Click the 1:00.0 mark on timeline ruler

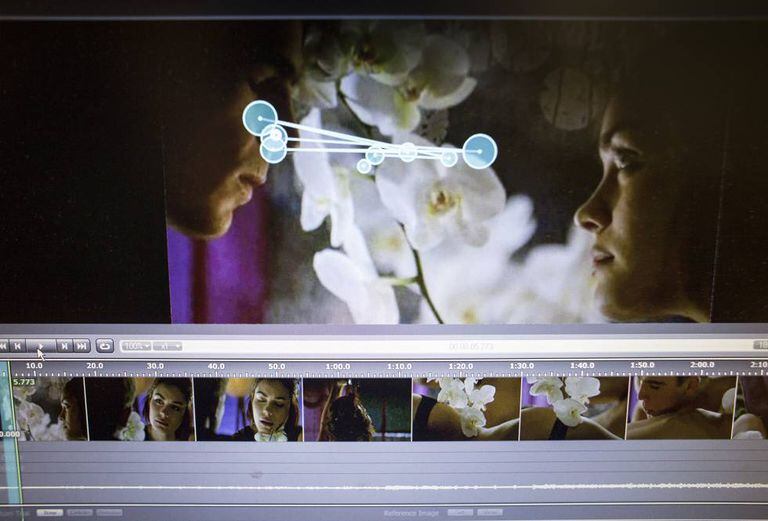click(x=337, y=366)
